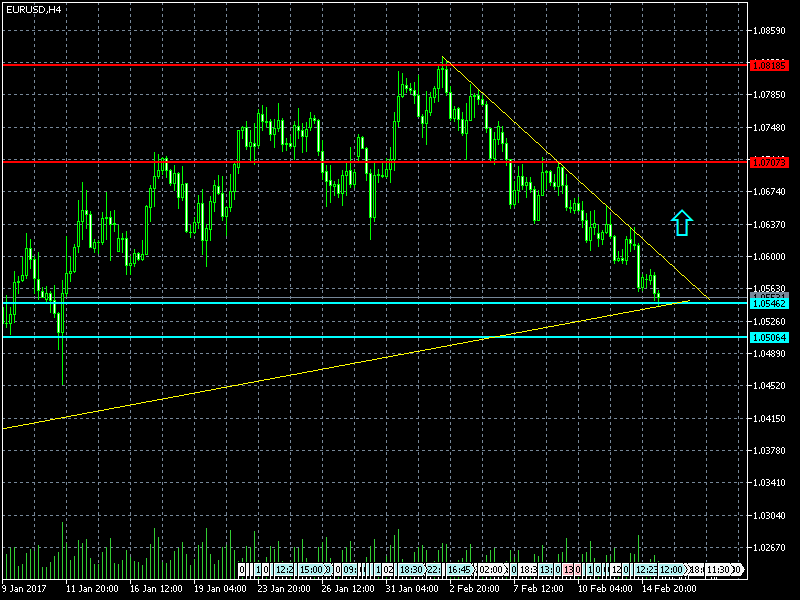This screenshot has width=800, height=600.
Task: Click the 1.07850 price scale value
Action: pos(769,95)
